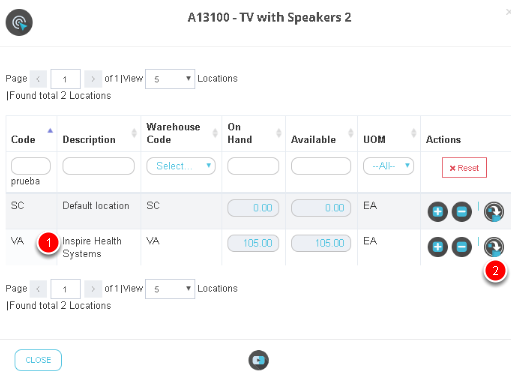Reset the table filters
The height and width of the screenshot is (375, 511).
464,168
